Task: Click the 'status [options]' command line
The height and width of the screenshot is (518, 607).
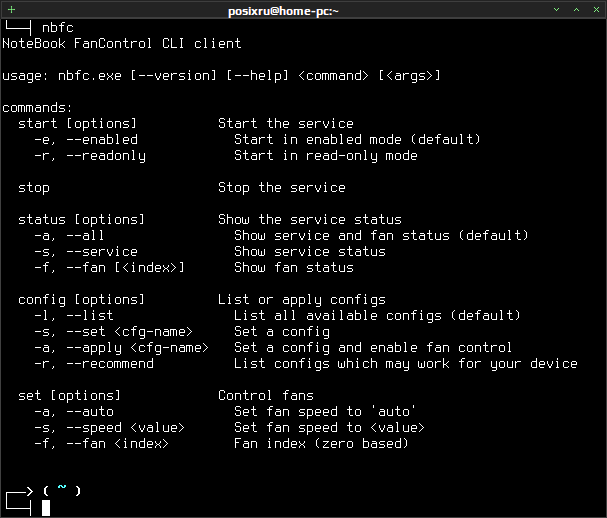Action: (x=81, y=220)
